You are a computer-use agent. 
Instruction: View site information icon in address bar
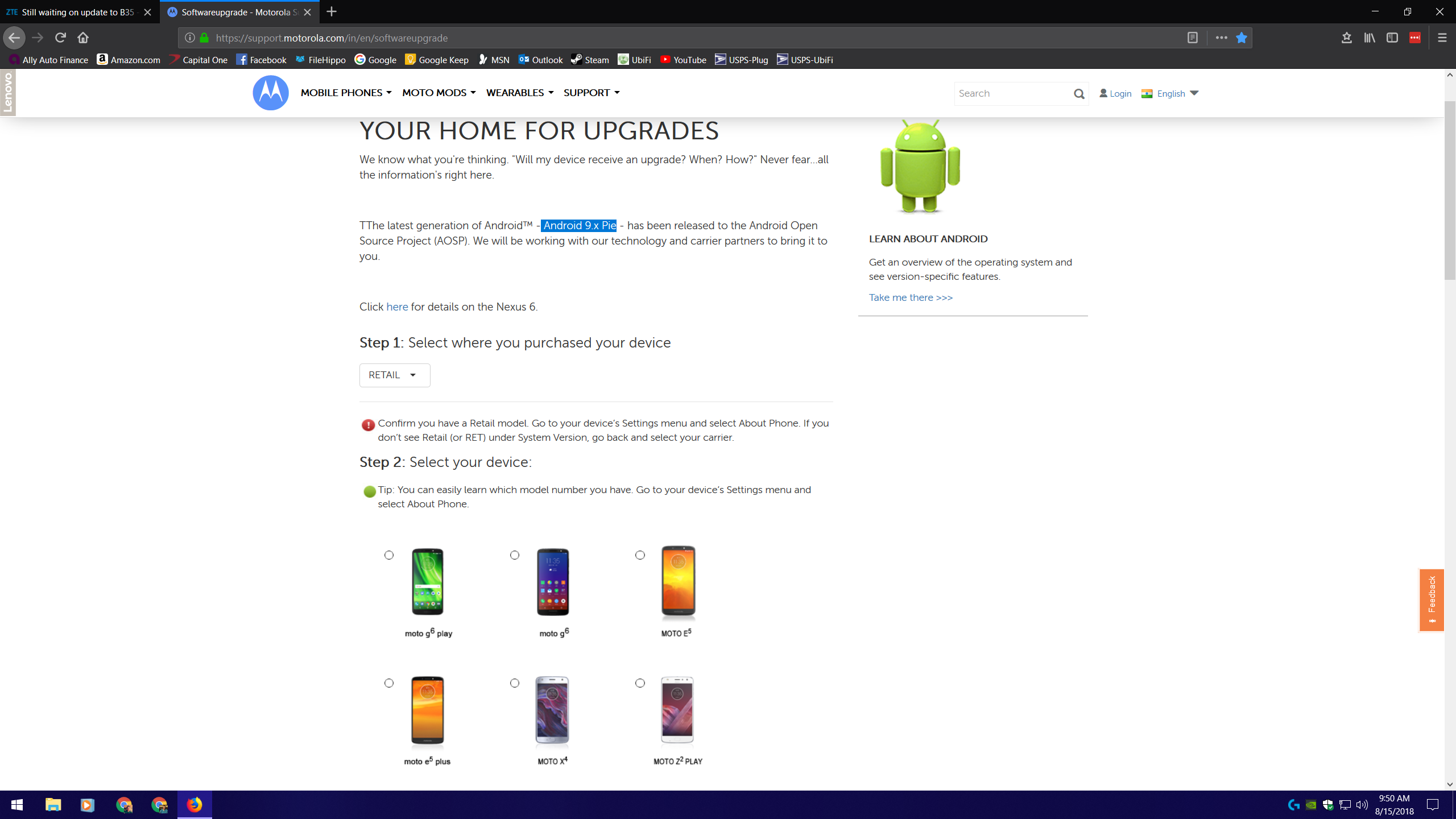coord(190,38)
